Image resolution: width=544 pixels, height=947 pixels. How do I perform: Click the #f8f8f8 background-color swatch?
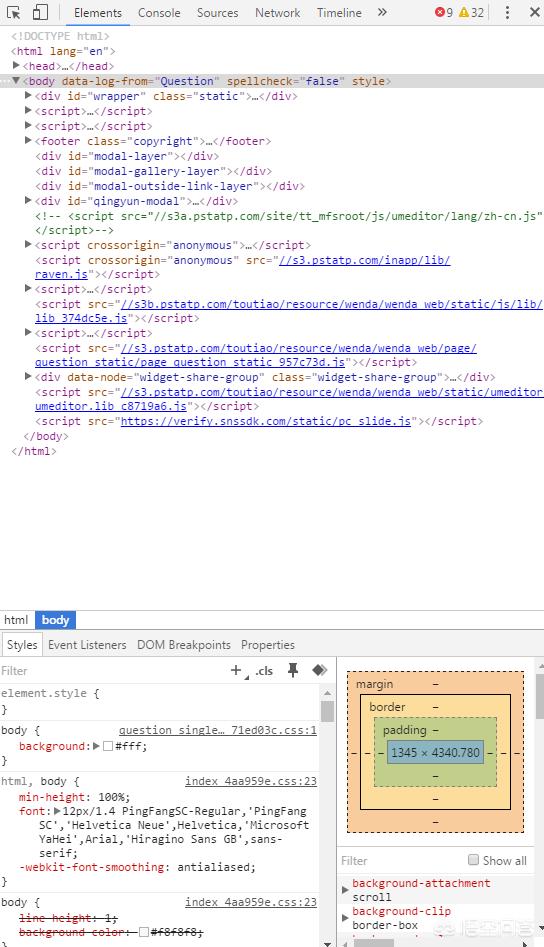(144, 933)
